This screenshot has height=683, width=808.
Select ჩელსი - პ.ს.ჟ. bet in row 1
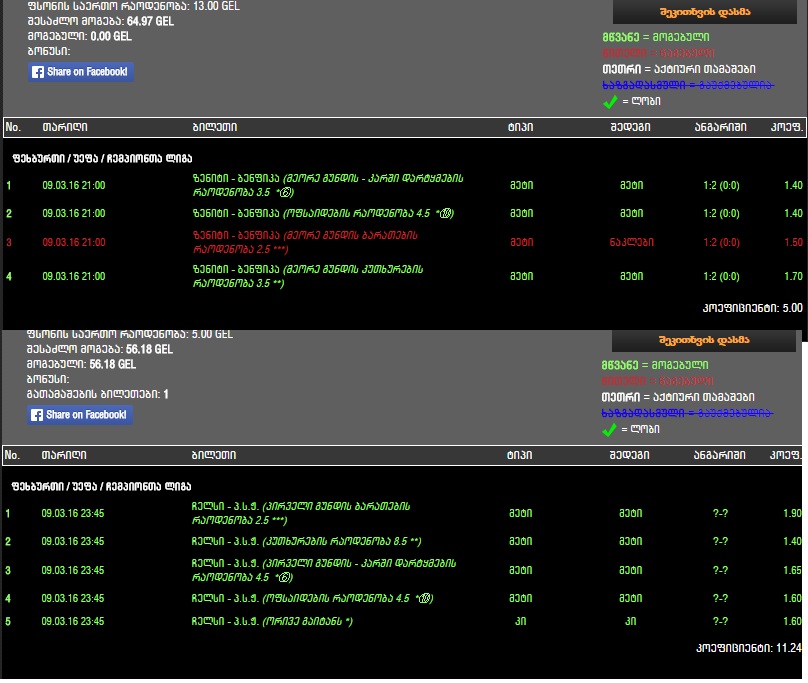click(x=301, y=513)
